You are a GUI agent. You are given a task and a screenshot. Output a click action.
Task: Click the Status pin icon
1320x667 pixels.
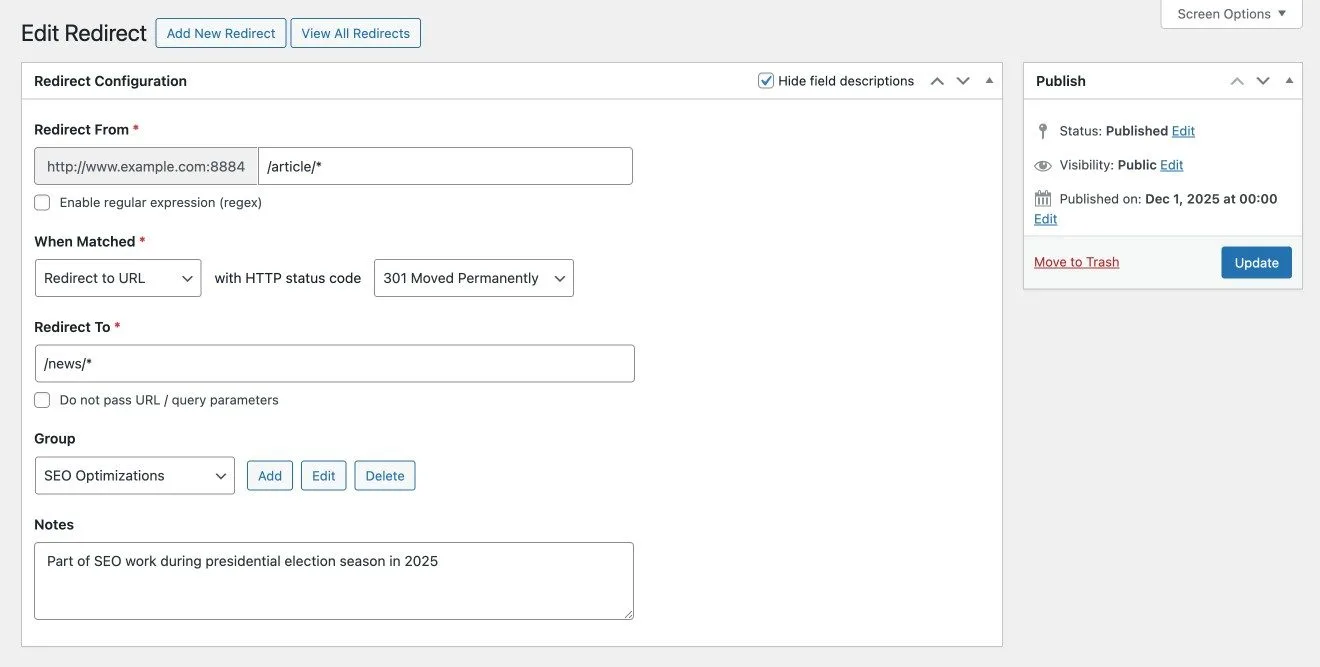(1043, 131)
